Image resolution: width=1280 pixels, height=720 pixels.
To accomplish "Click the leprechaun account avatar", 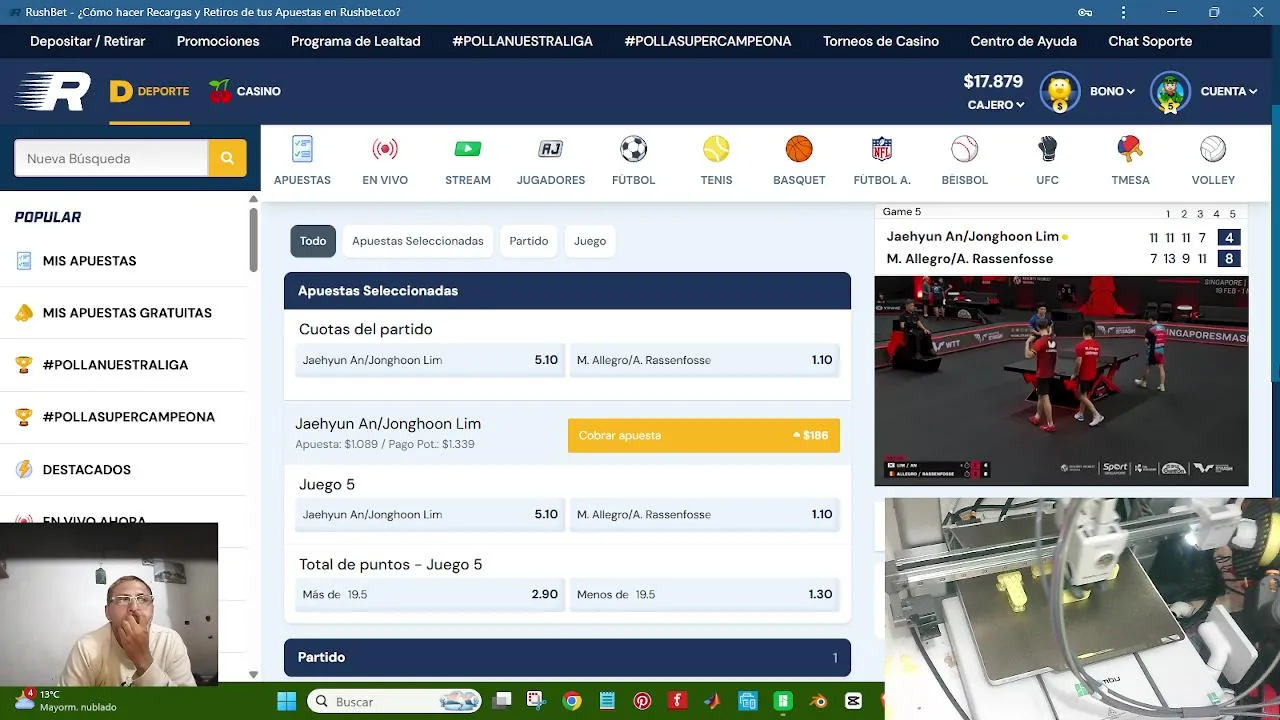I will click(x=1170, y=91).
